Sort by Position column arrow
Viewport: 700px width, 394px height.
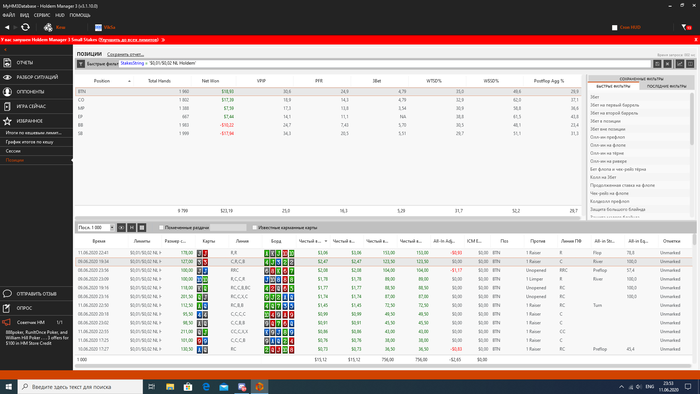[x=129, y=81]
